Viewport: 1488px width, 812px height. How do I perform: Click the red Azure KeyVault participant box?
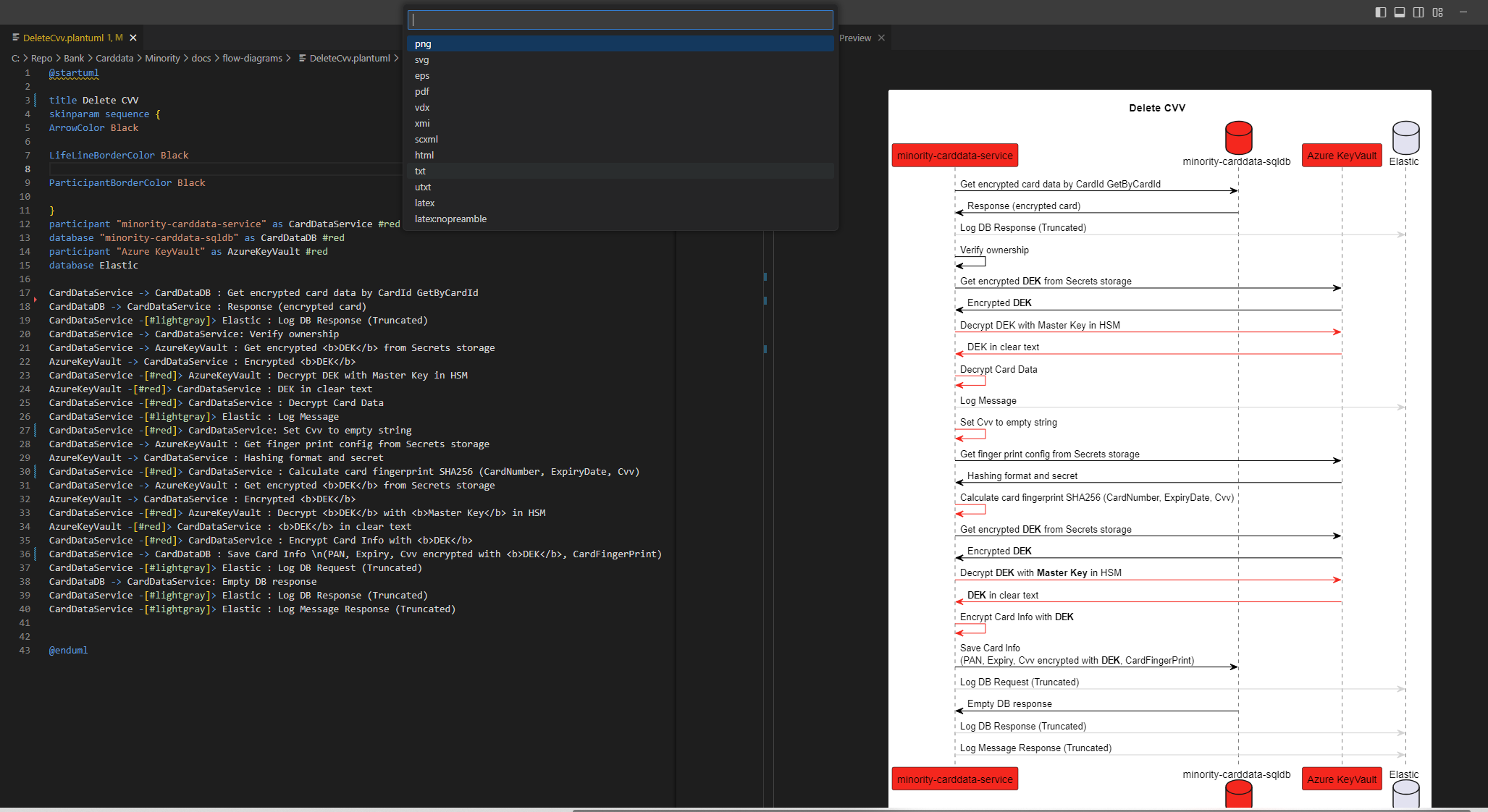point(1341,156)
